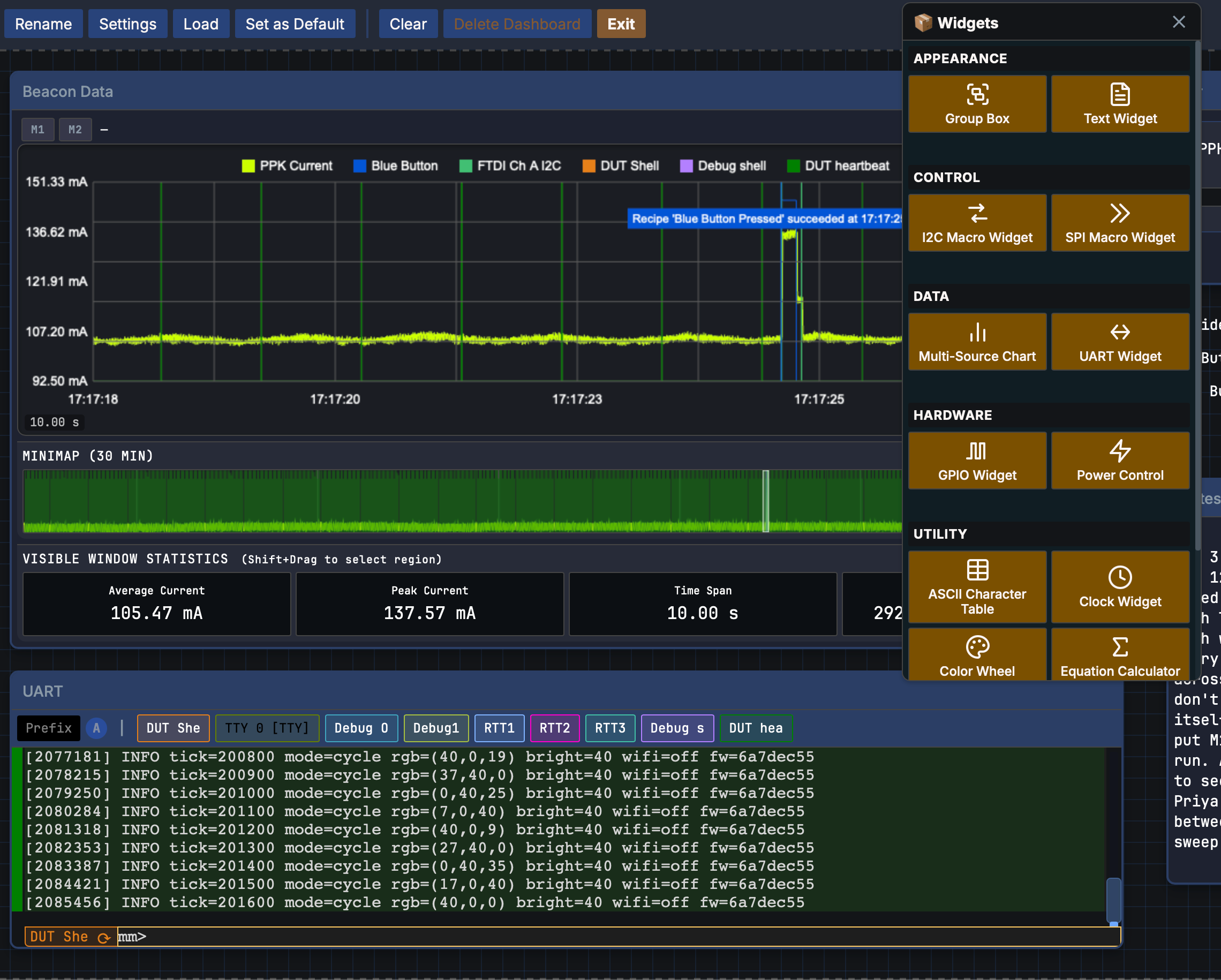1221x980 pixels.
Task: Add an SPI Macro Widget
Action: pos(1120,223)
